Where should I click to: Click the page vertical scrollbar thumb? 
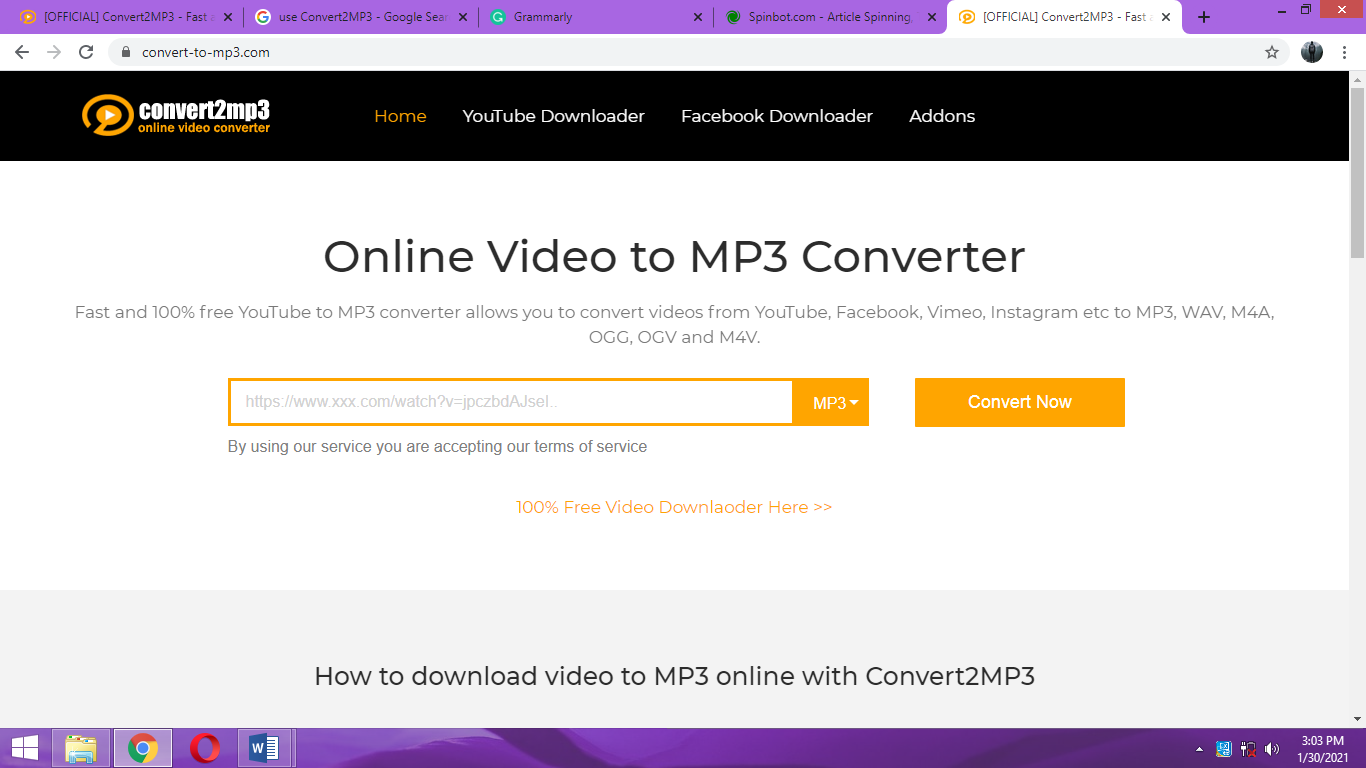click(1357, 172)
